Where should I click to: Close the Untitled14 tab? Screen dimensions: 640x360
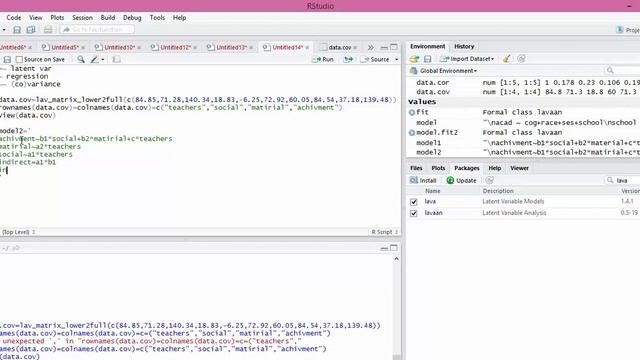point(307,48)
